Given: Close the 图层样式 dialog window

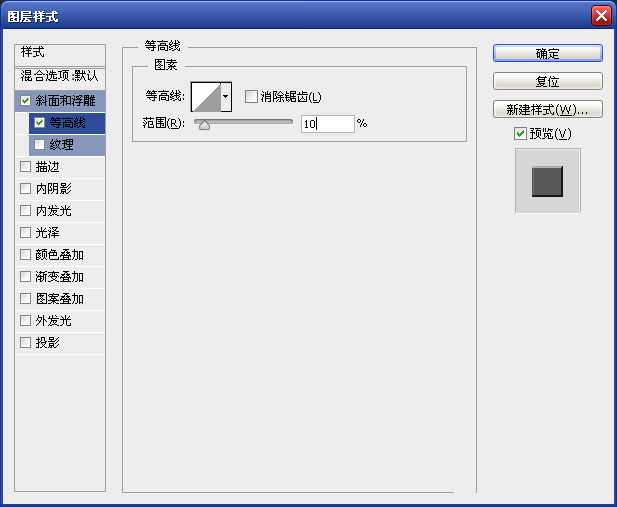Looking at the screenshot, I should pos(600,15).
